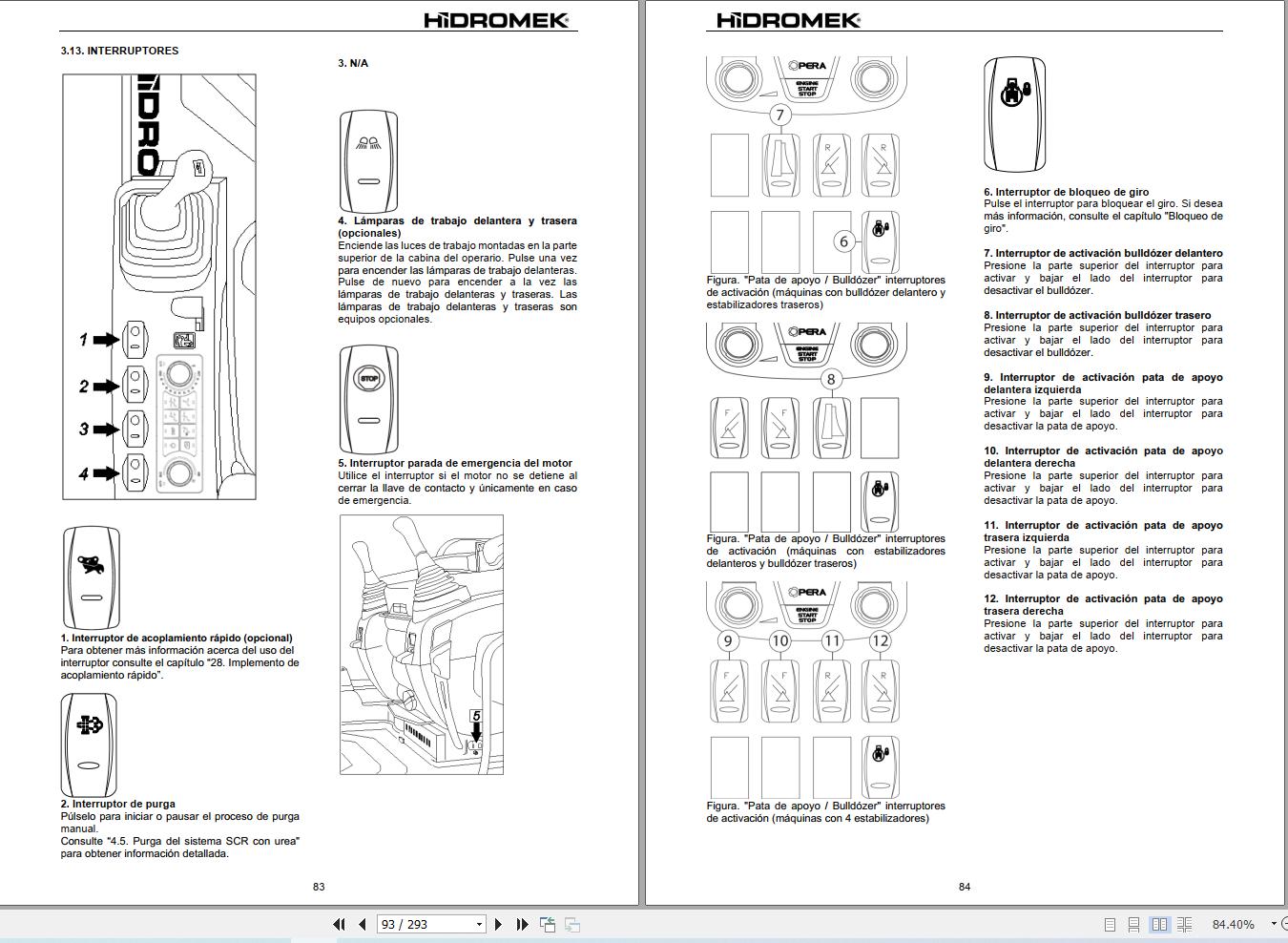Click the 8. bulldózer trasero heading
The image size is (1288, 943).
pos(1097,315)
